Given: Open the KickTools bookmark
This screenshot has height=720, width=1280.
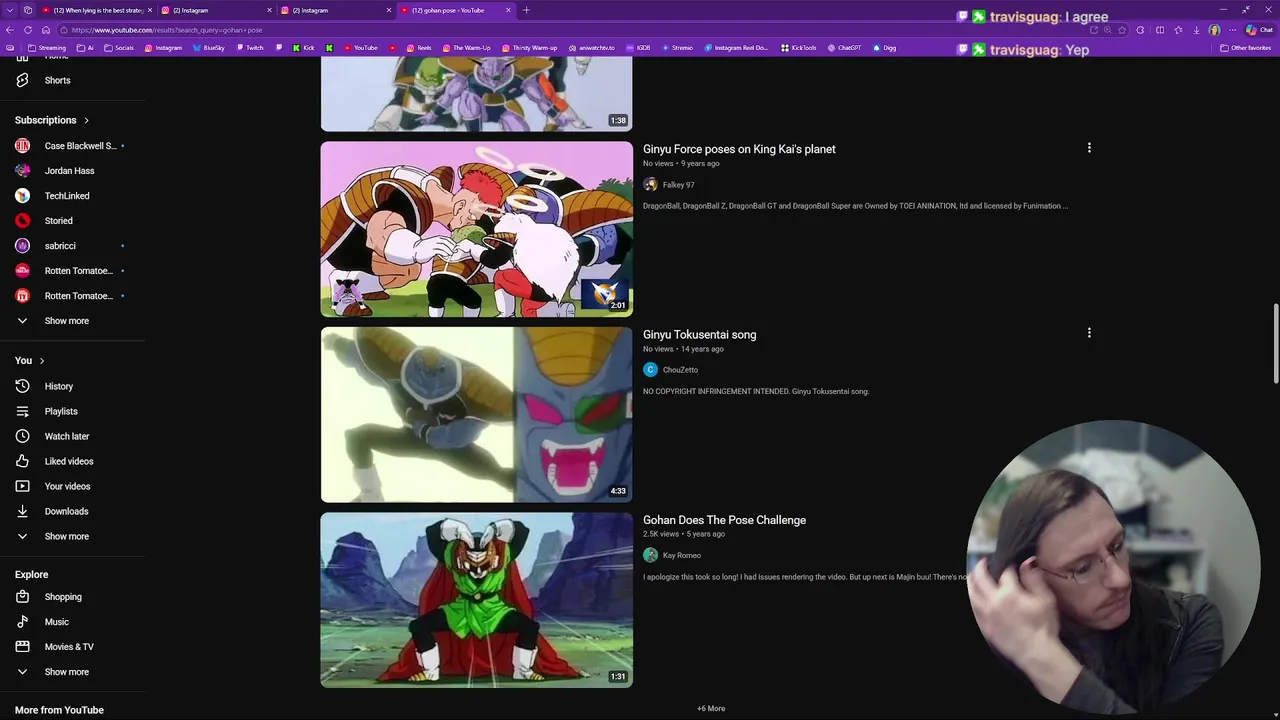Looking at the screenshot, I should coord(797,48).
